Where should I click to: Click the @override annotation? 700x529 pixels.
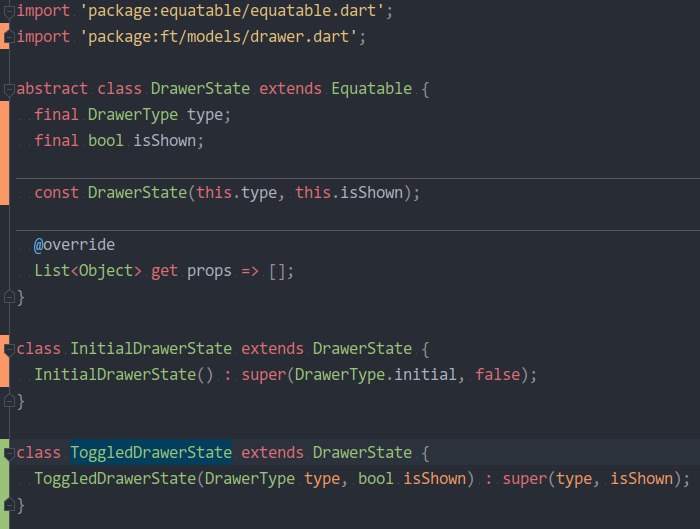tap(75, 245)
